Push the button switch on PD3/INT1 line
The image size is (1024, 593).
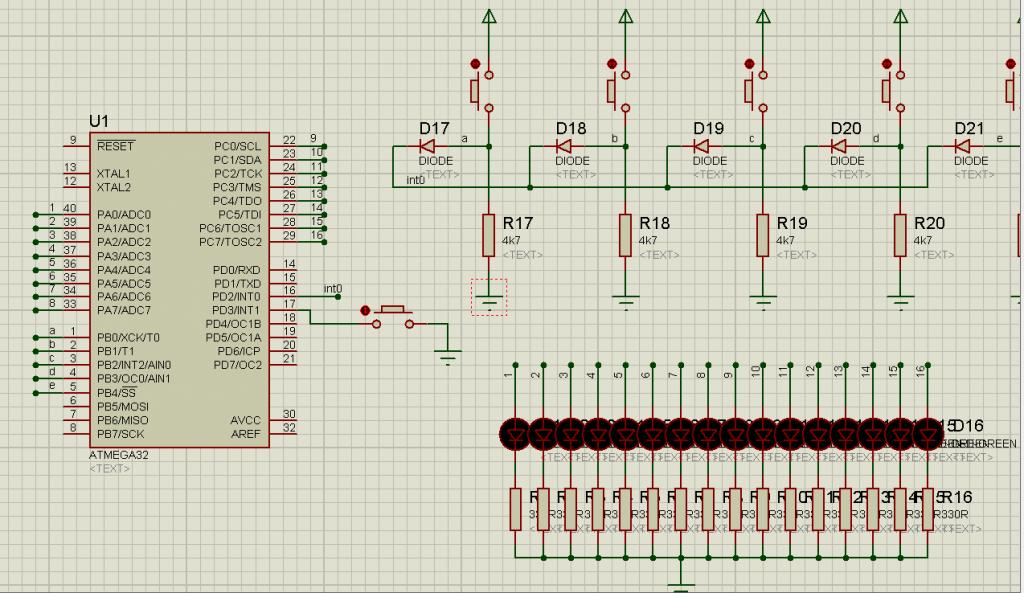click(x=392, y=316)
